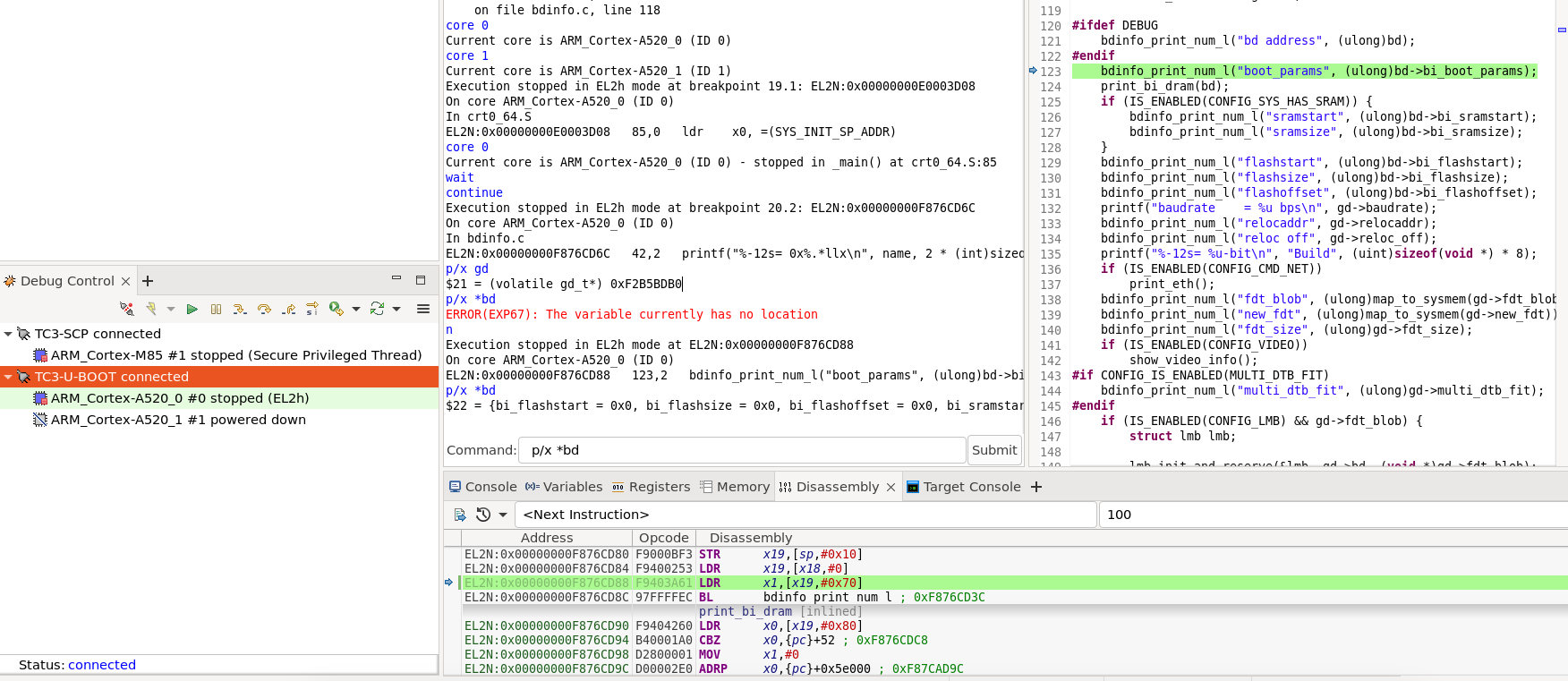
Task: Click the 'p/x gd' command in history
Action: pyautogui.click(x=467, y=268)
